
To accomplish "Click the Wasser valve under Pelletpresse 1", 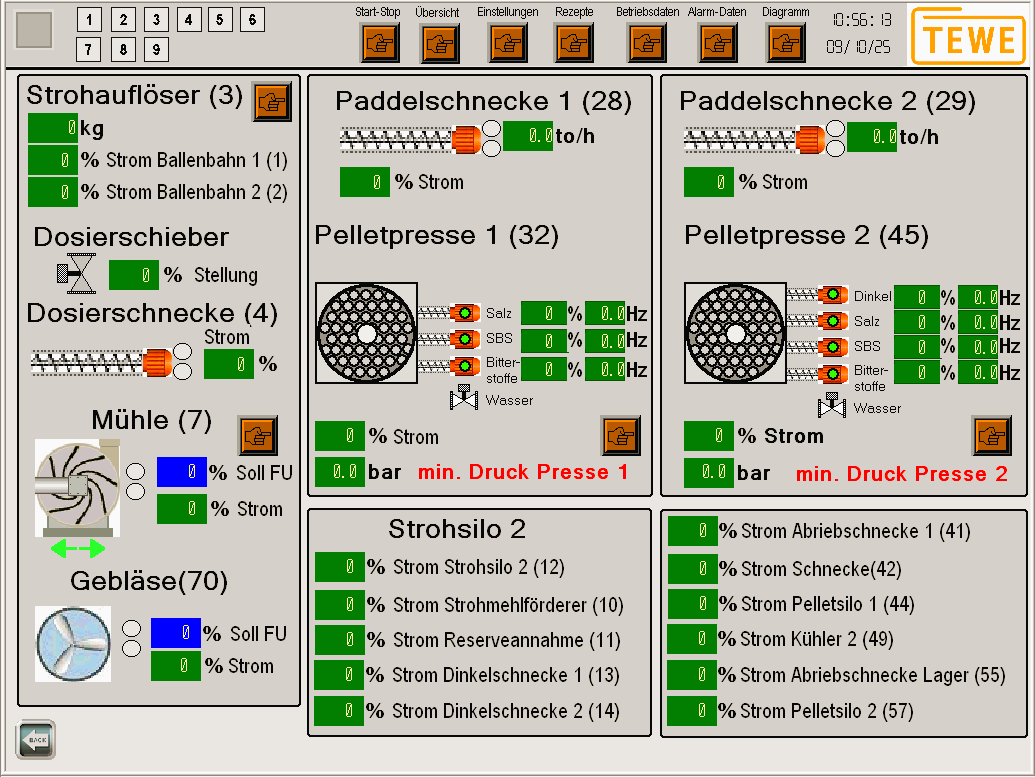I will (464, 398).
